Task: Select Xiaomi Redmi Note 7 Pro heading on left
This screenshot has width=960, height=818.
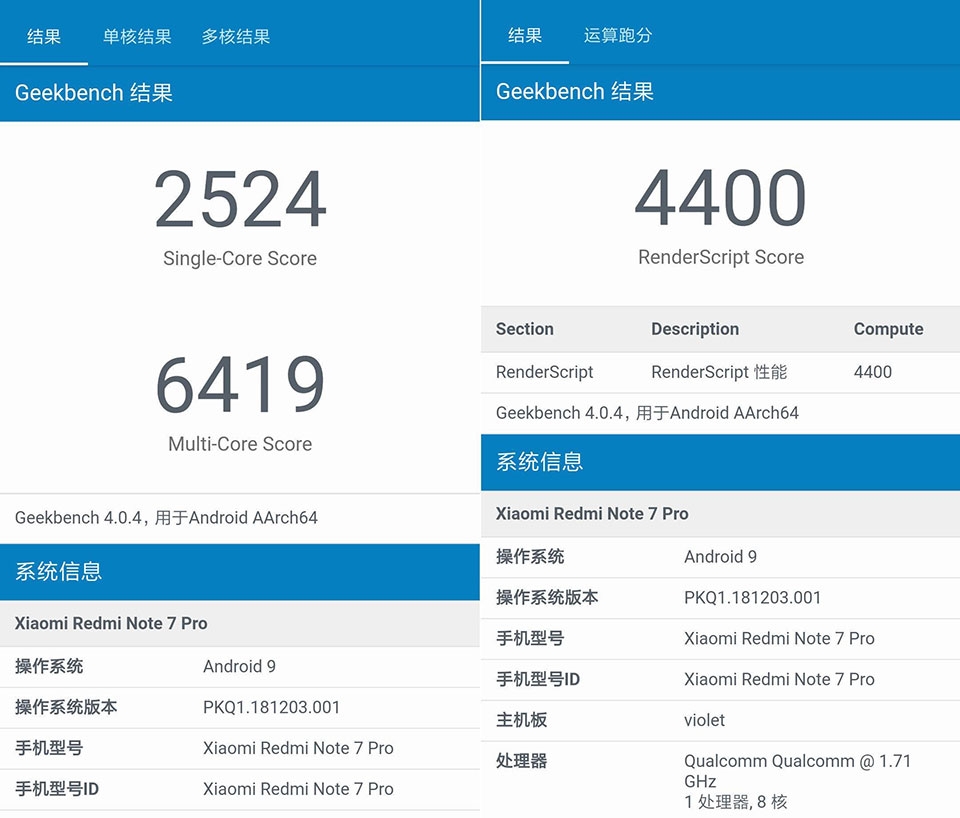Action: (x=111, y=623)
